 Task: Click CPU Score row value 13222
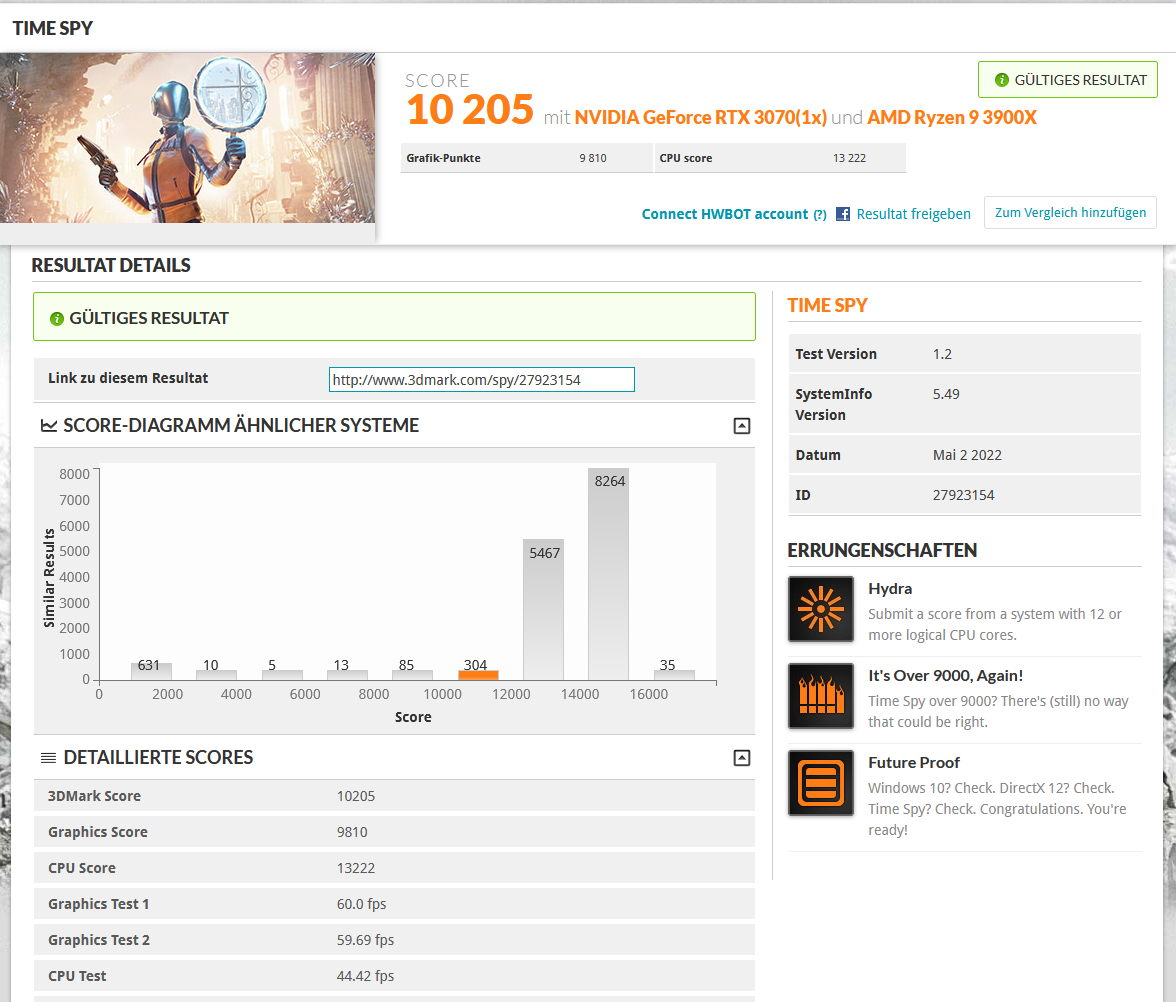356,868
